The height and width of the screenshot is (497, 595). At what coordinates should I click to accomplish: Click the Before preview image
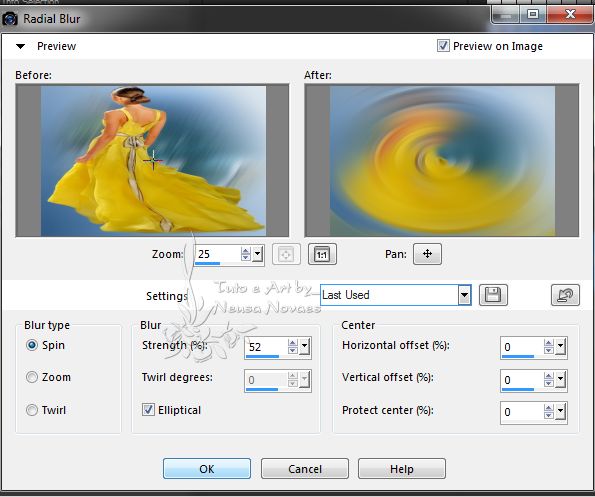pyautogui.click(x=152, y=160)
